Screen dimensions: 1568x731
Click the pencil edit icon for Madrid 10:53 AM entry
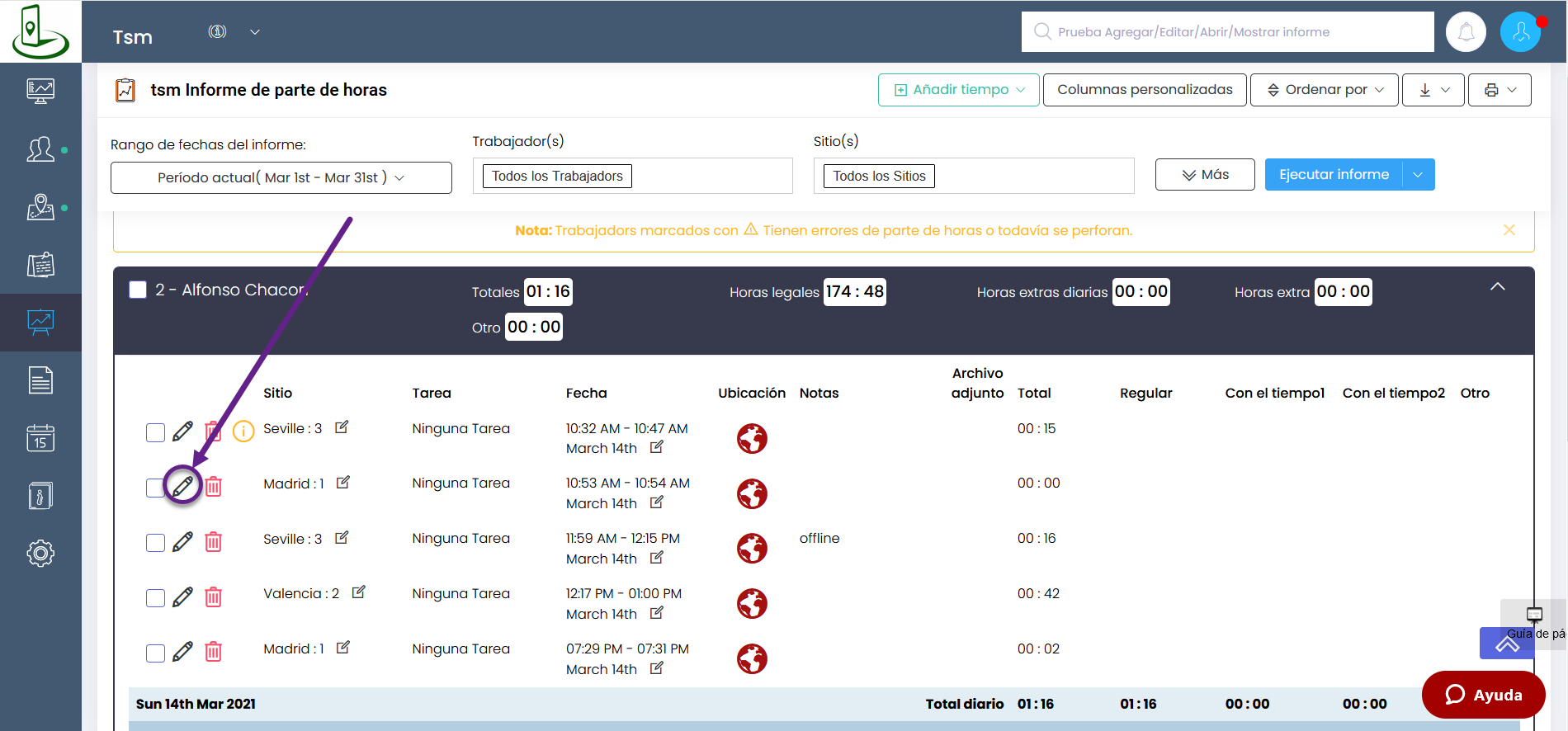pyautogui.click(x=182, y=486)
